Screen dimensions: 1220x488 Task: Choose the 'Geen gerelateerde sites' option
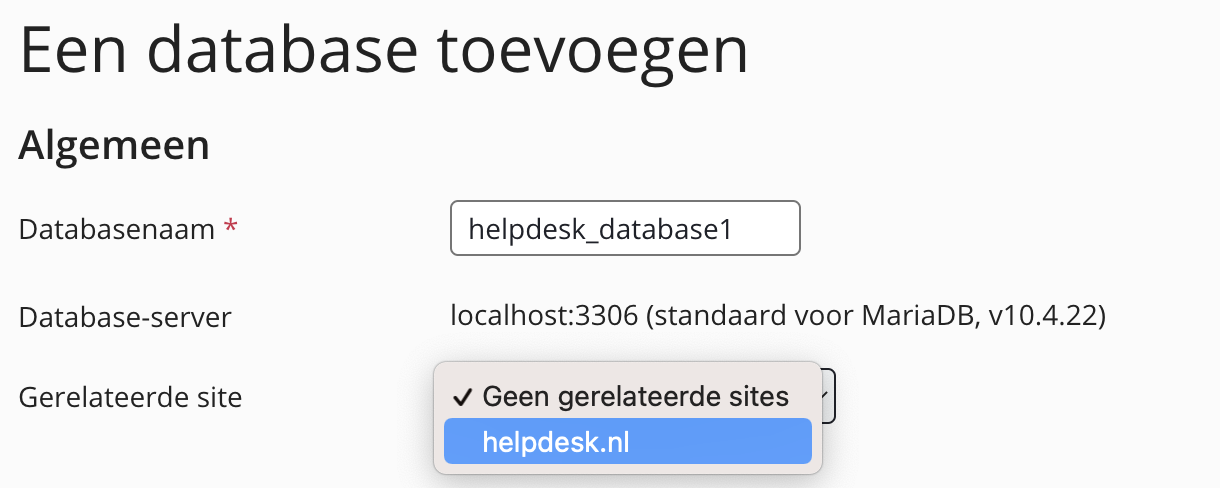[635, 396]
